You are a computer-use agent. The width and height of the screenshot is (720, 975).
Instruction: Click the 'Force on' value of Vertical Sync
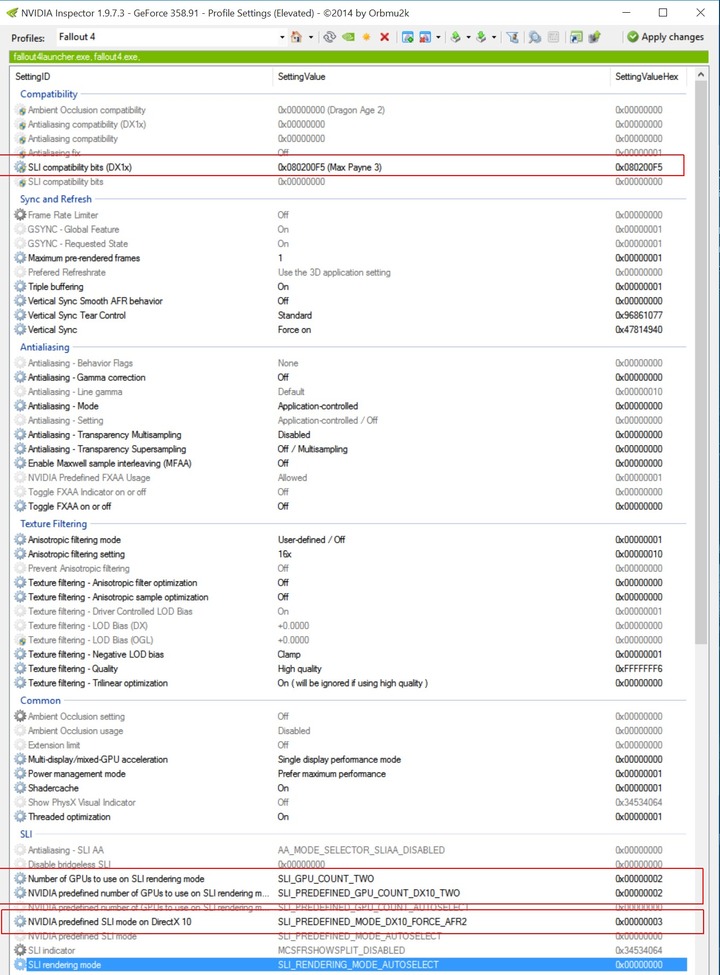point(294,330)
